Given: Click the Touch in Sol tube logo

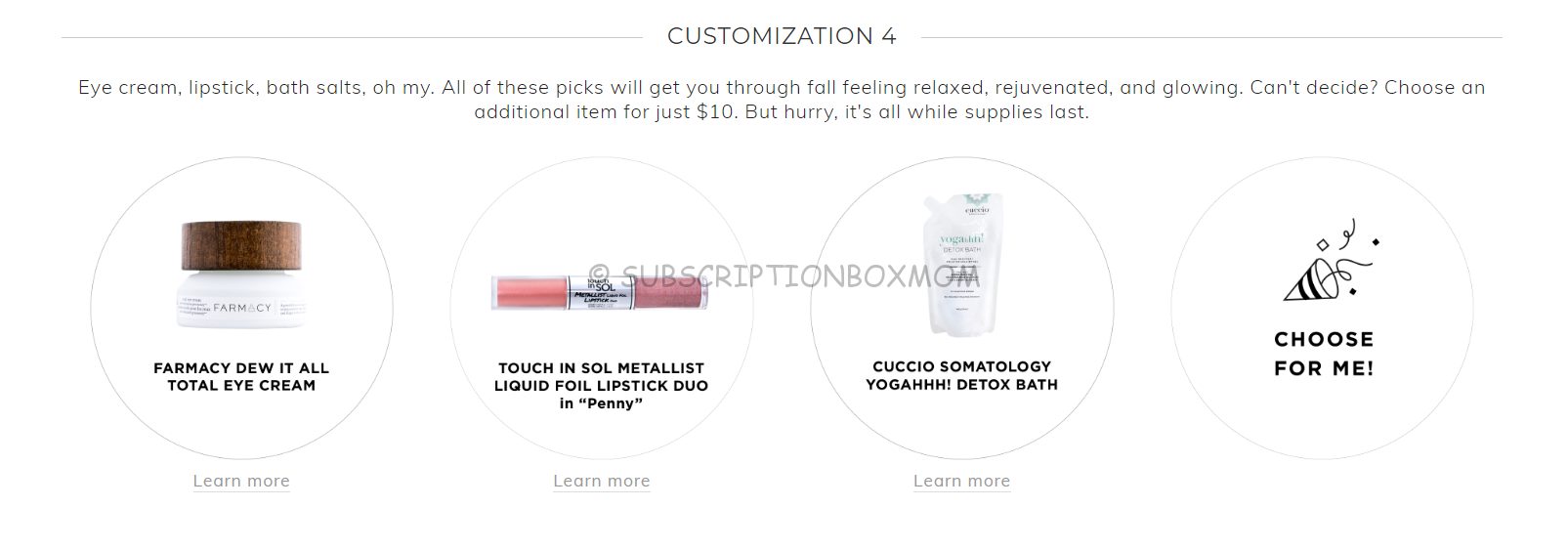Looking at the screenshot, I should (600, 284).
